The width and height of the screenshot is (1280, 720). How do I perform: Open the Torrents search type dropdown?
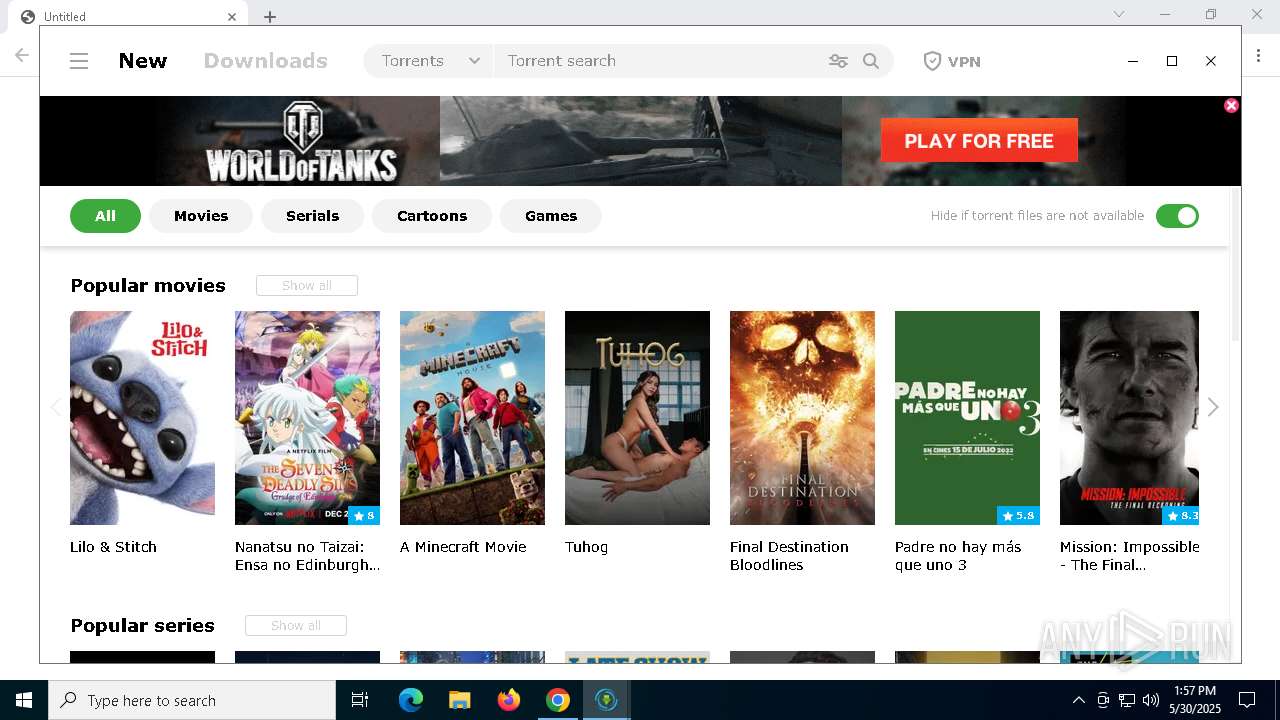point(429,61)
